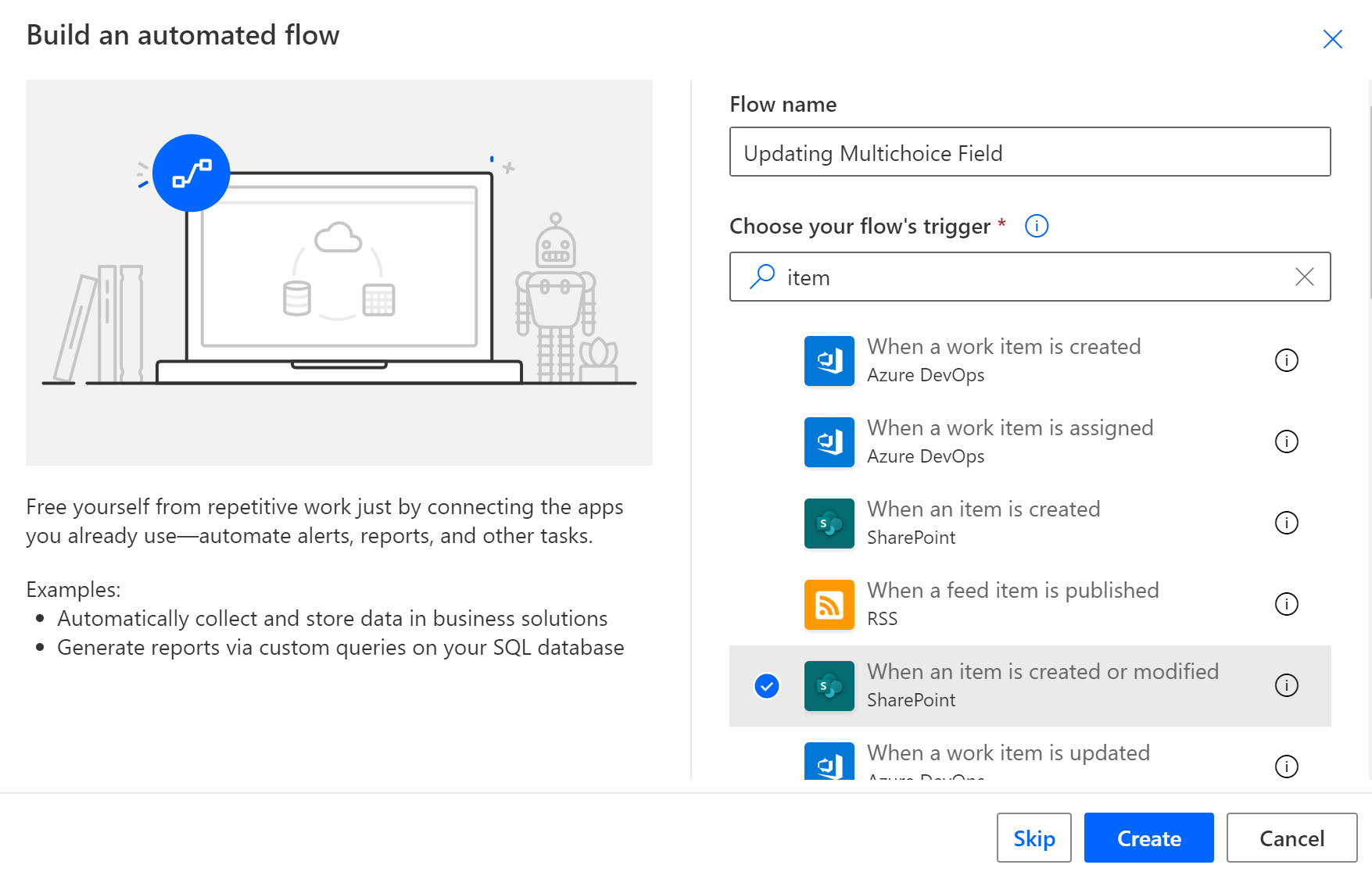Open info for "When a work item is assigned" trigger
Viewport: 1372px width, 872px height.
pos(1286,441)
